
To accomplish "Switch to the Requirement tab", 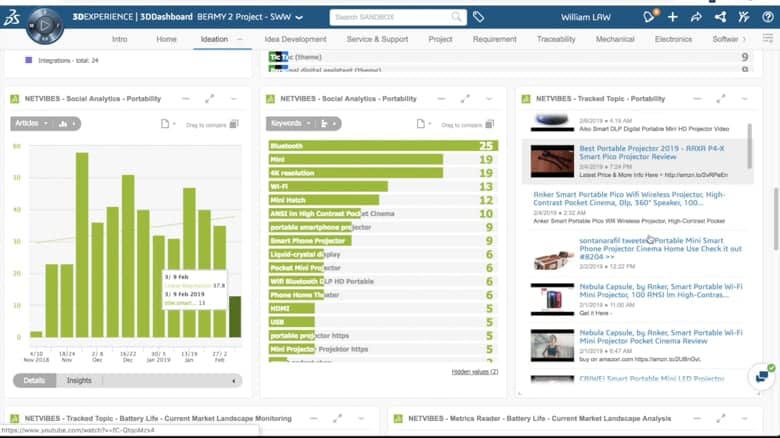I will (x=494, y=39).
